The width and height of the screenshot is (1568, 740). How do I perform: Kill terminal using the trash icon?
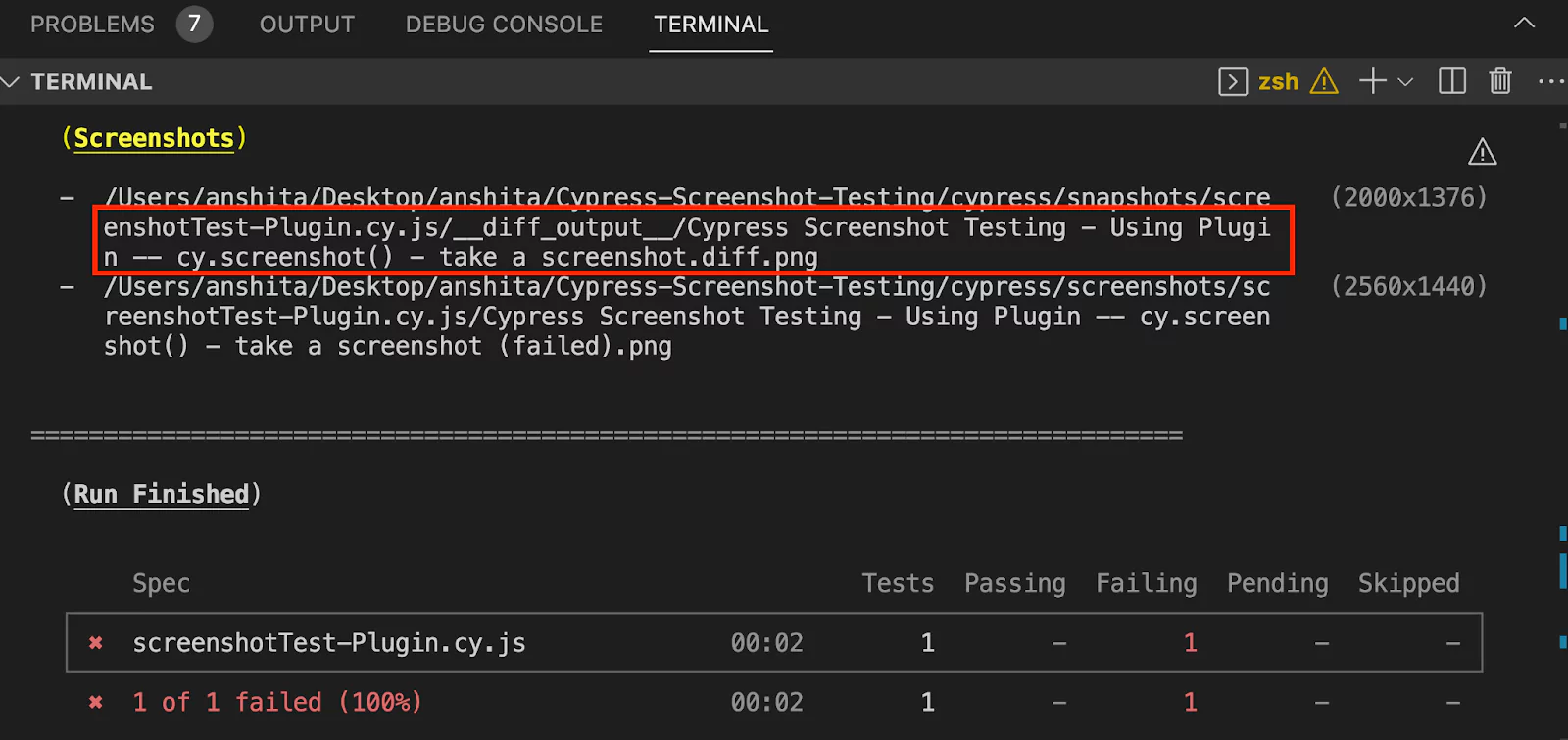click(1500, 81)
